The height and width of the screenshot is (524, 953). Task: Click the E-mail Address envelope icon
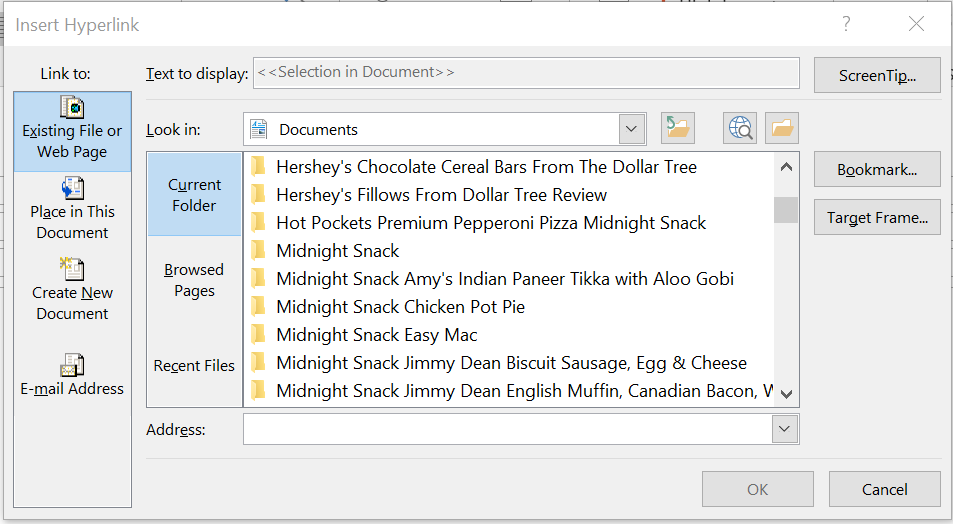[72, 365]
